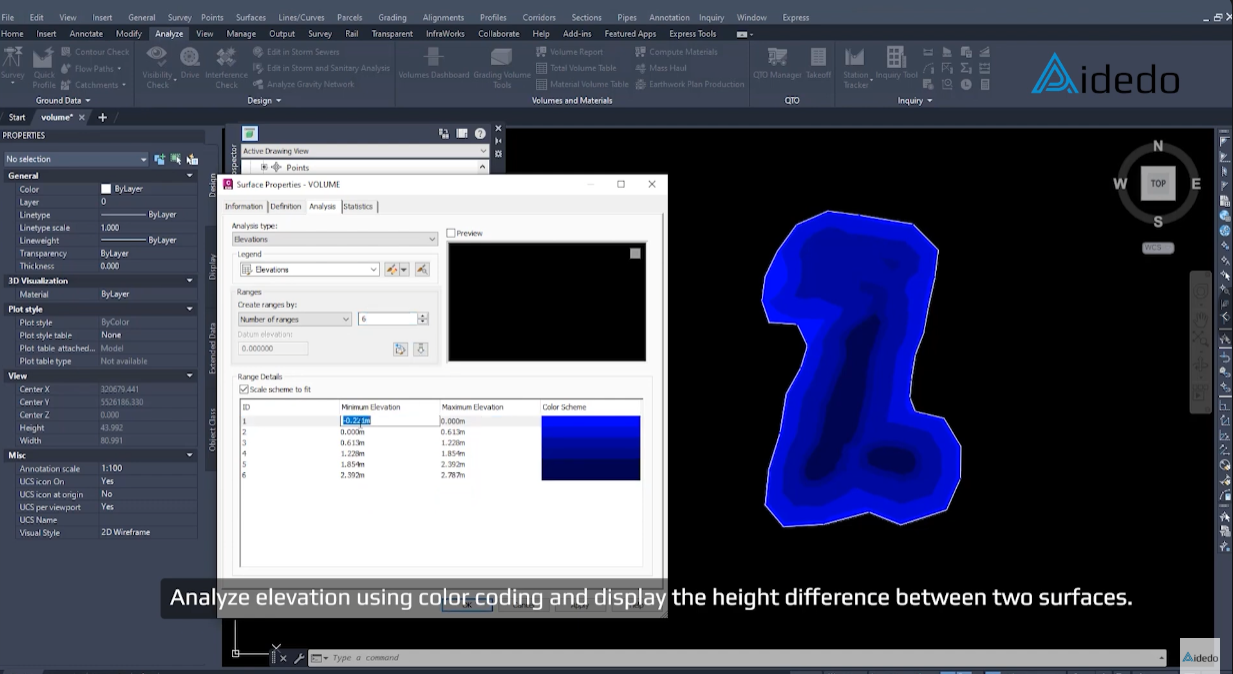Viewport: 1233px width, 674px height.
Task: Run the Interference Check tool
Action: (x=226, y=67)
